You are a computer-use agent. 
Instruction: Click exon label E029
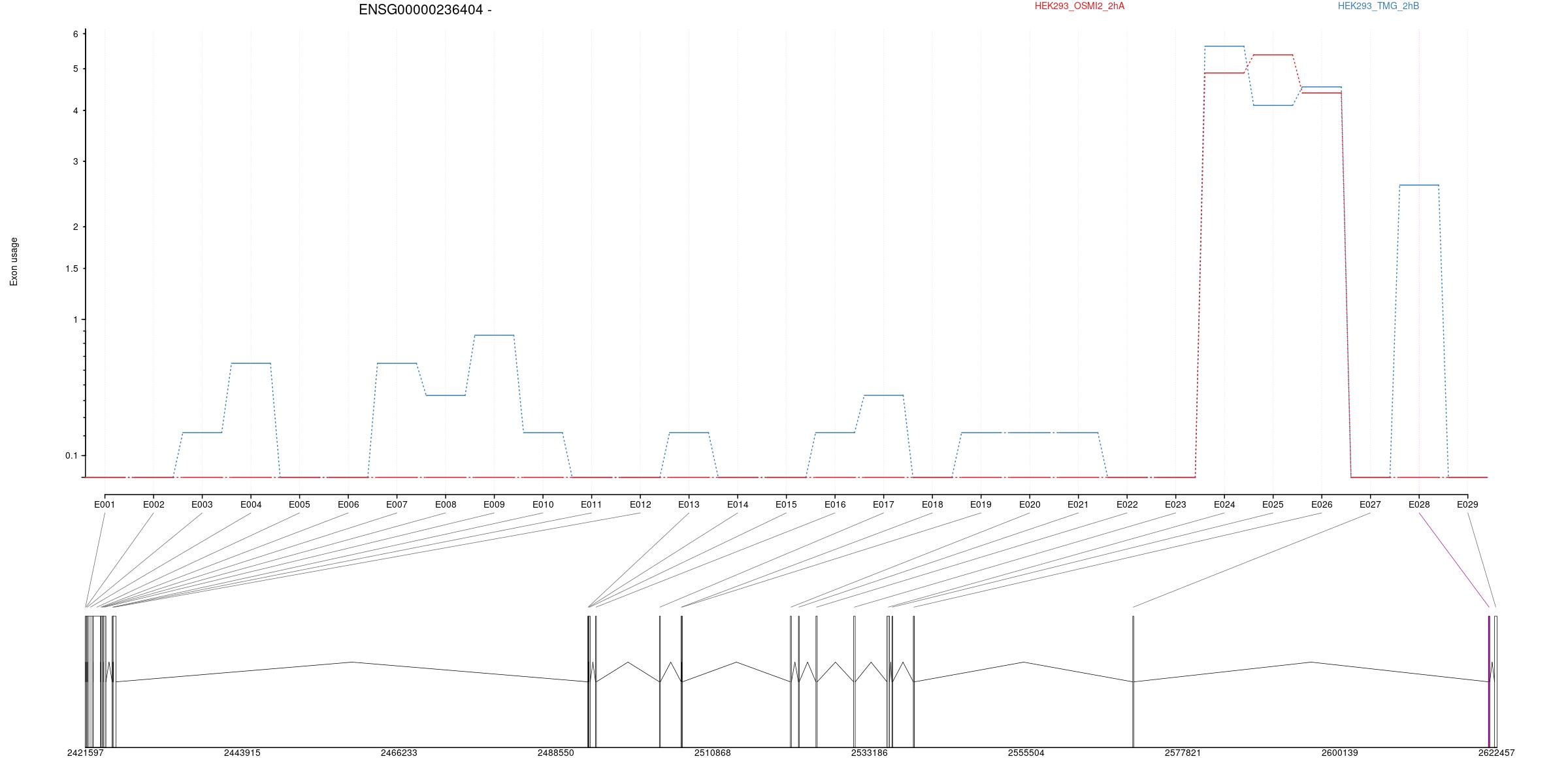pyautogui.click(x=1467, y=504)
